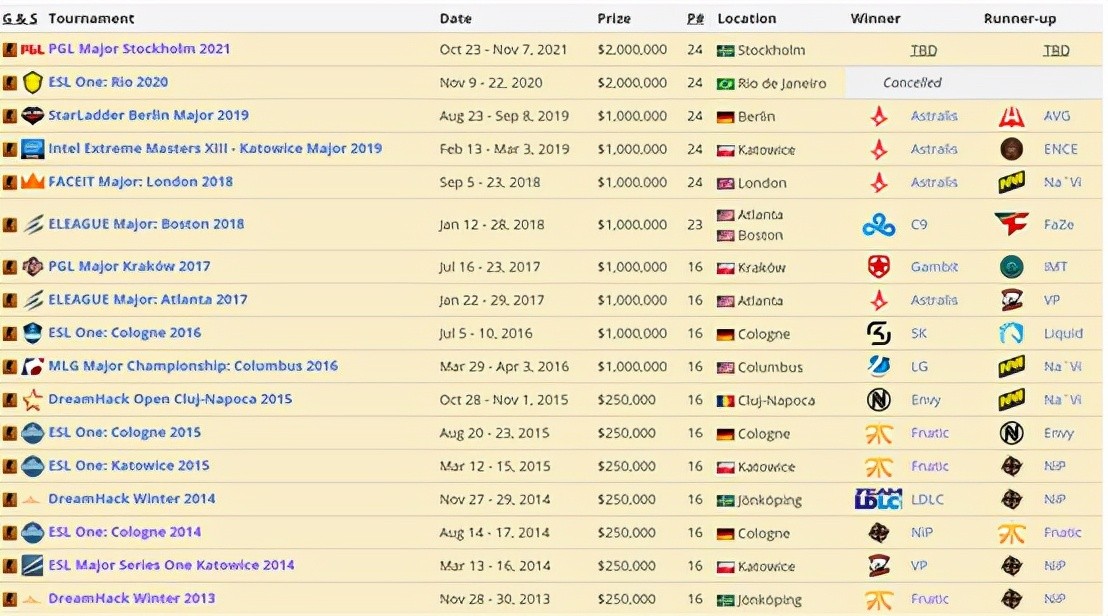Click the yellow shield icon for ESL One: Rio 2020
Screen dimensions: 1108x616
click(x=33, y=83)
